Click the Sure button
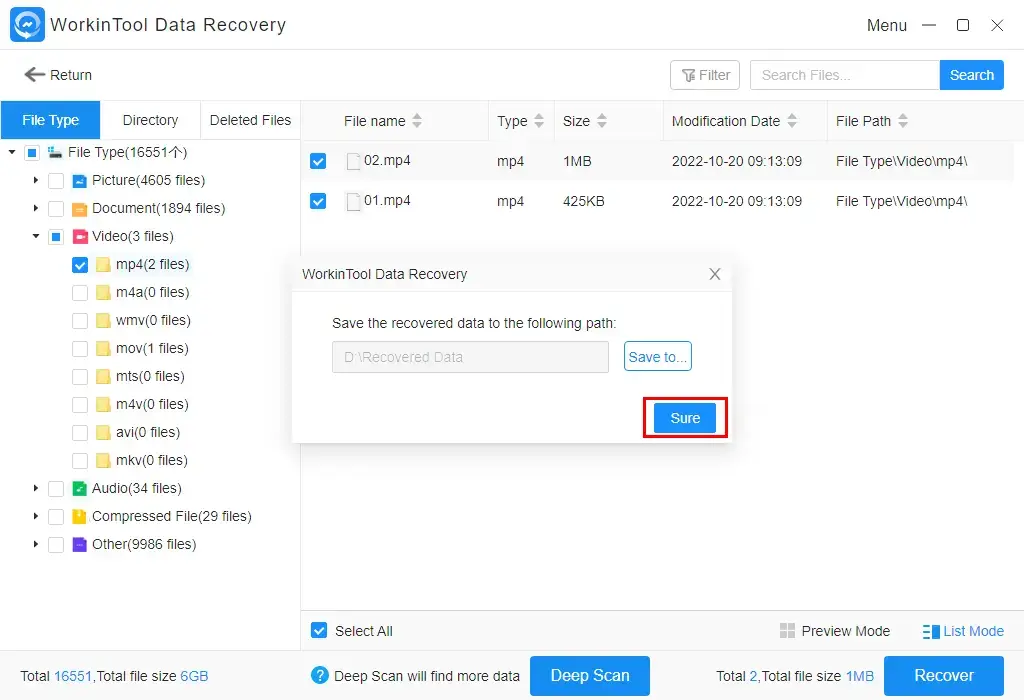The height and width of the screenshot is (700, 1024). (684, 418)
